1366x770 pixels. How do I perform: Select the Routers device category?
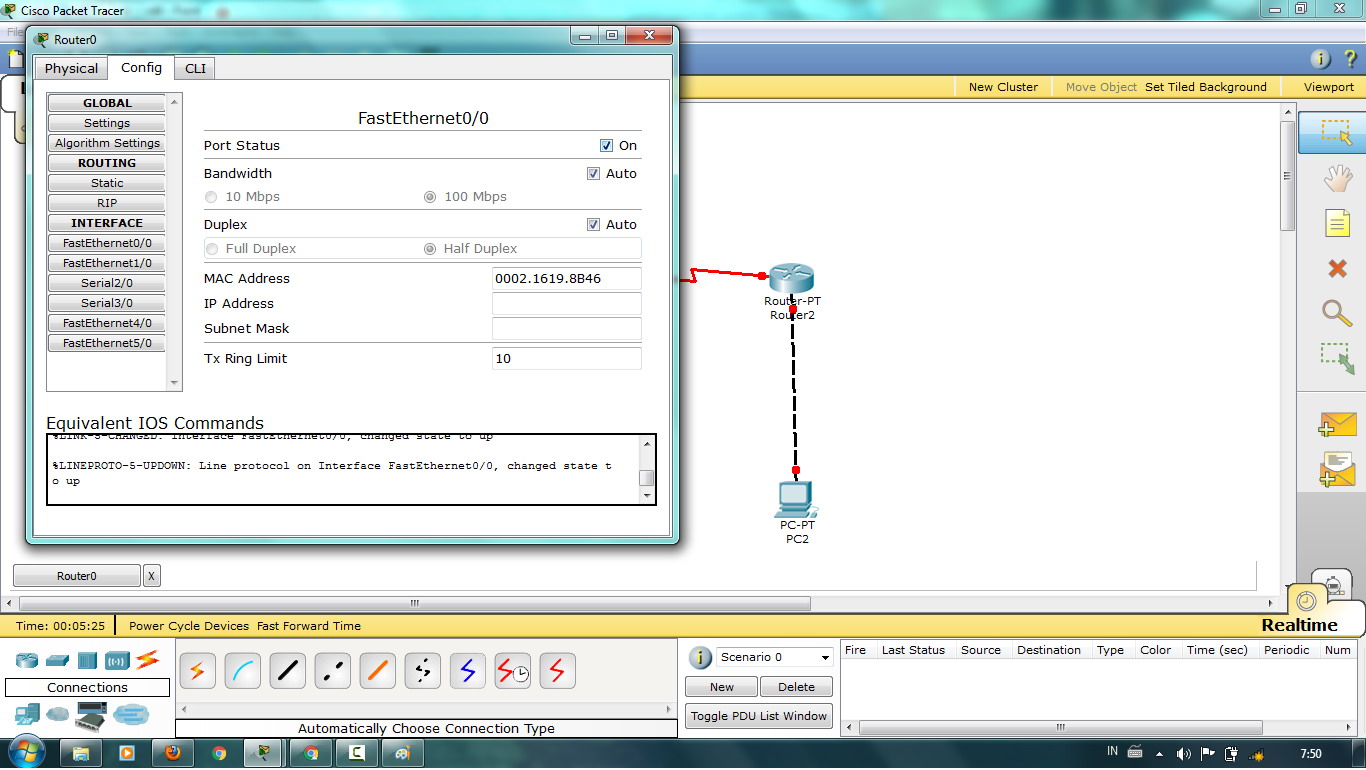click(26, 661)
